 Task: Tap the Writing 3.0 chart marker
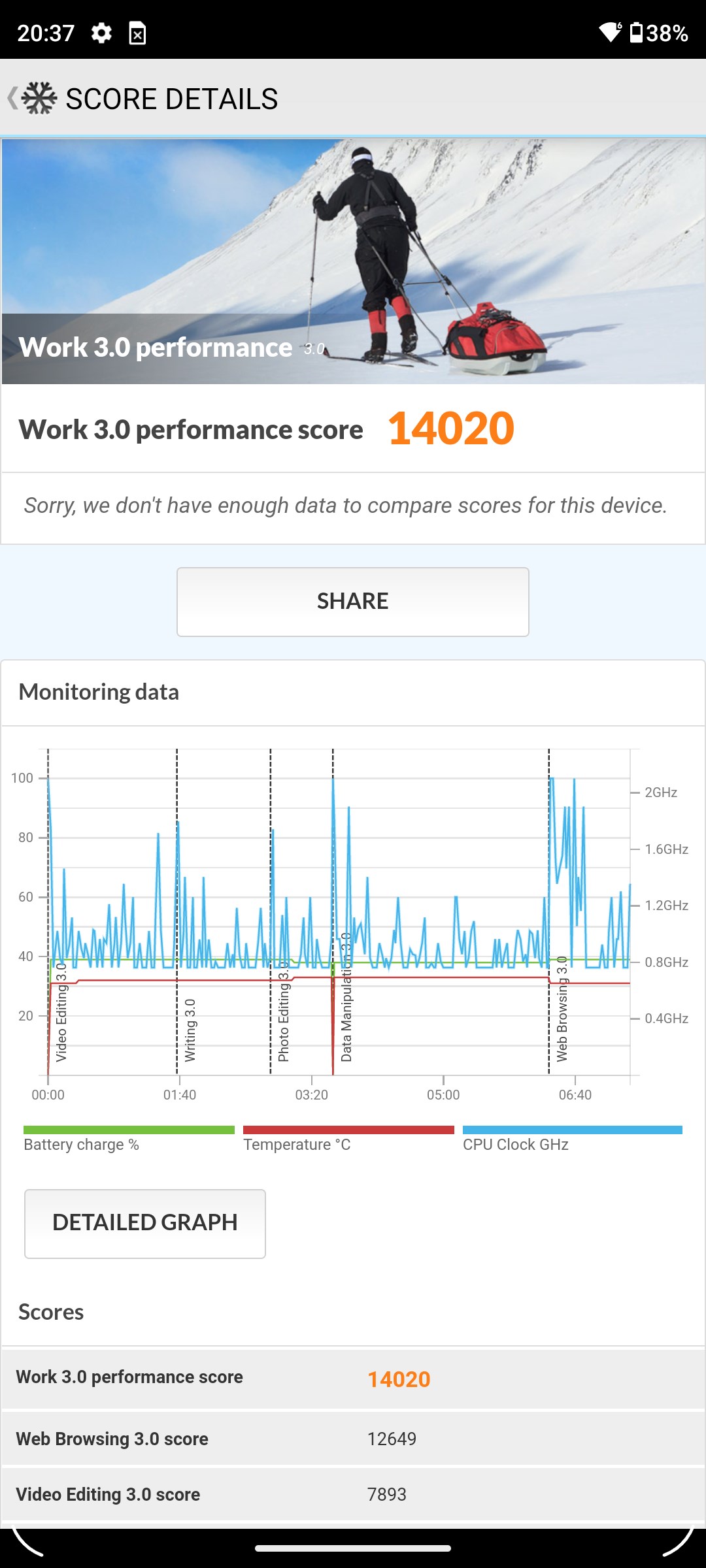pos(190,1030)
